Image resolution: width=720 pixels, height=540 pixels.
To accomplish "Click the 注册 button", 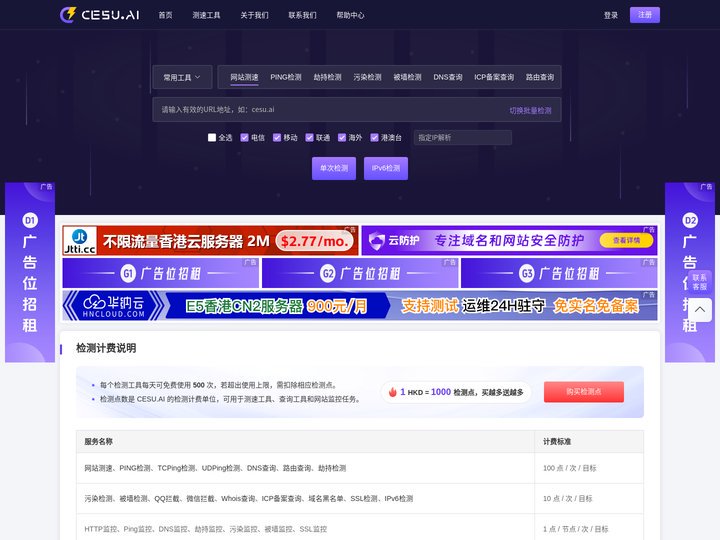I will point(645,15).
